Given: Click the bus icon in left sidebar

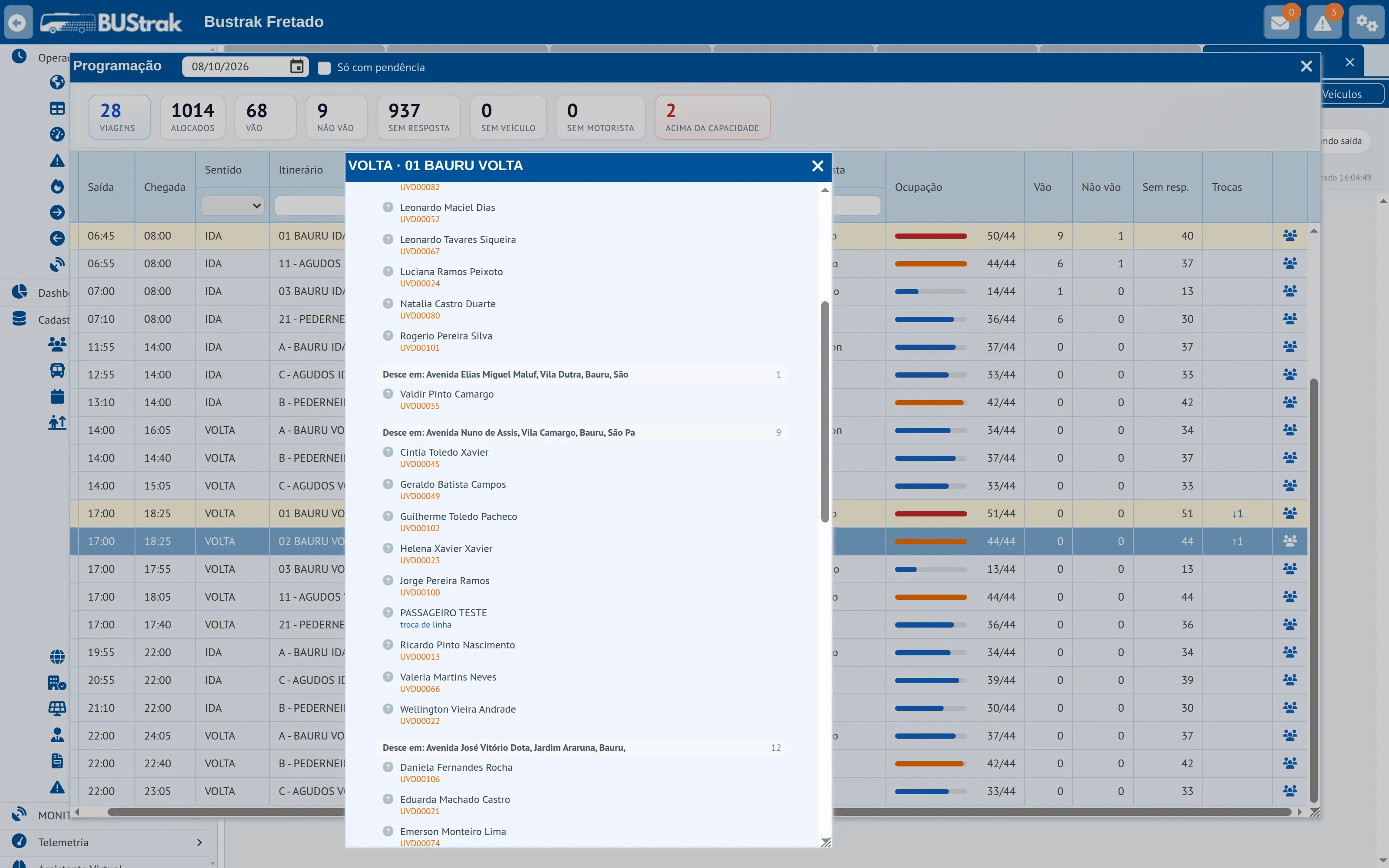Looking at the screenshot, I should tap(57, 370).
